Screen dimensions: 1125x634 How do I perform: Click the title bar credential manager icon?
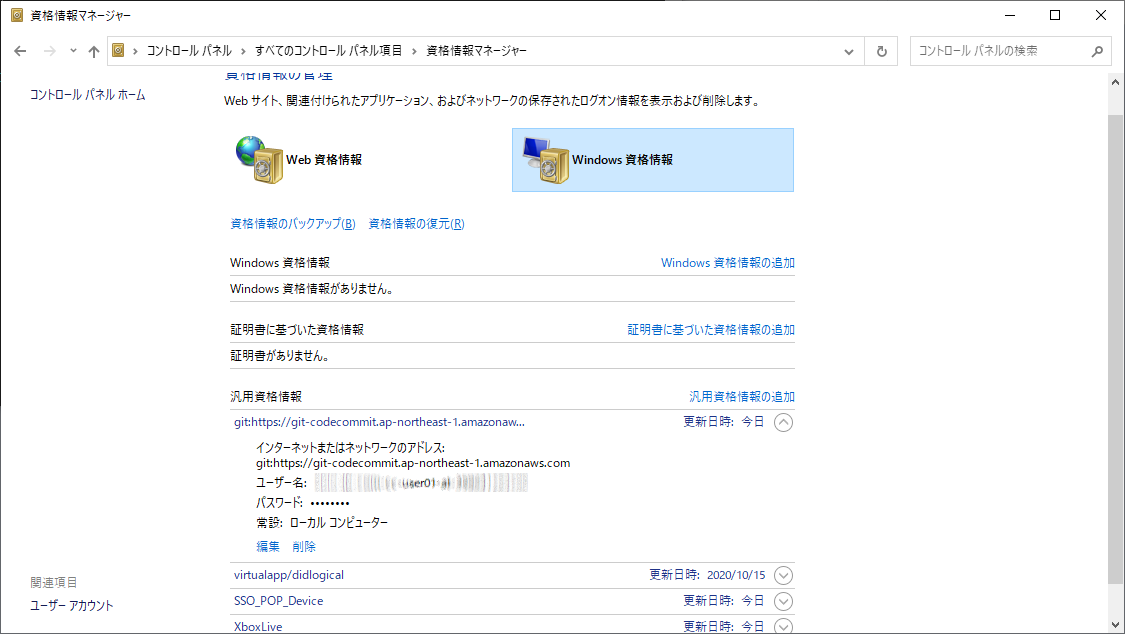17,15
